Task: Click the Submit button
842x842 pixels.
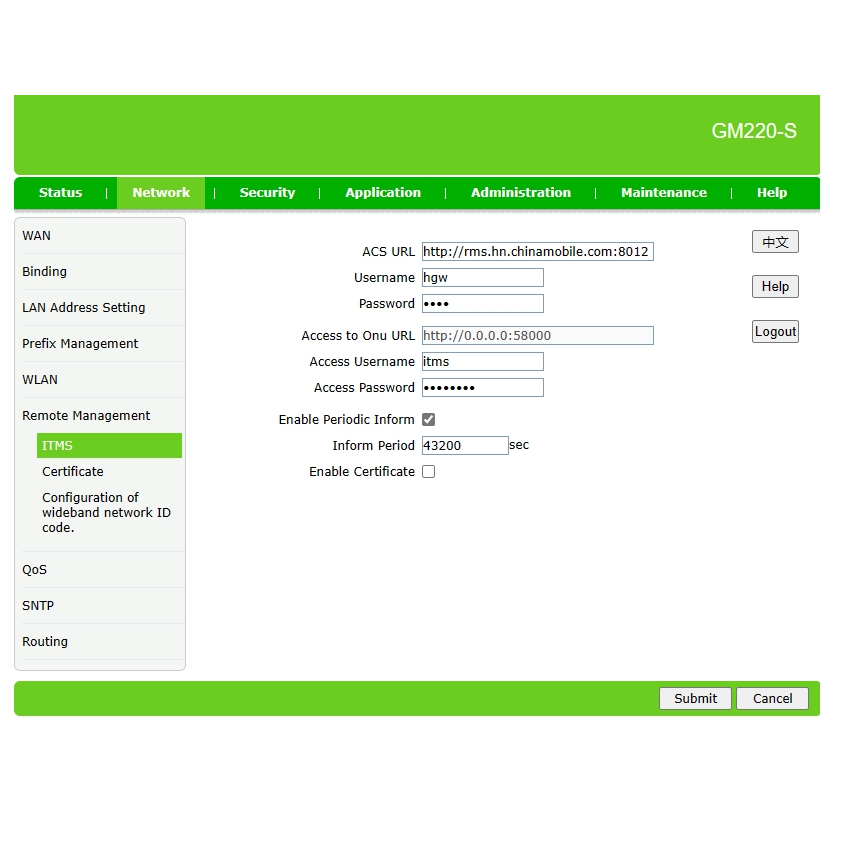Action: [x=695, y=699]
